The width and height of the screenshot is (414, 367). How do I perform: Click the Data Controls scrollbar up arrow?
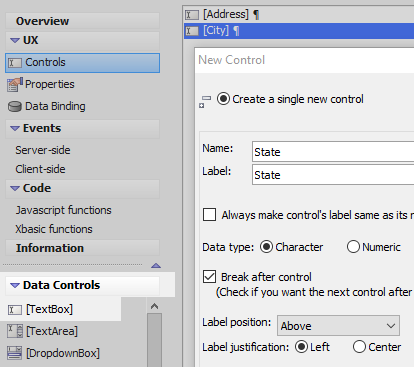click(x=154, y=306)
